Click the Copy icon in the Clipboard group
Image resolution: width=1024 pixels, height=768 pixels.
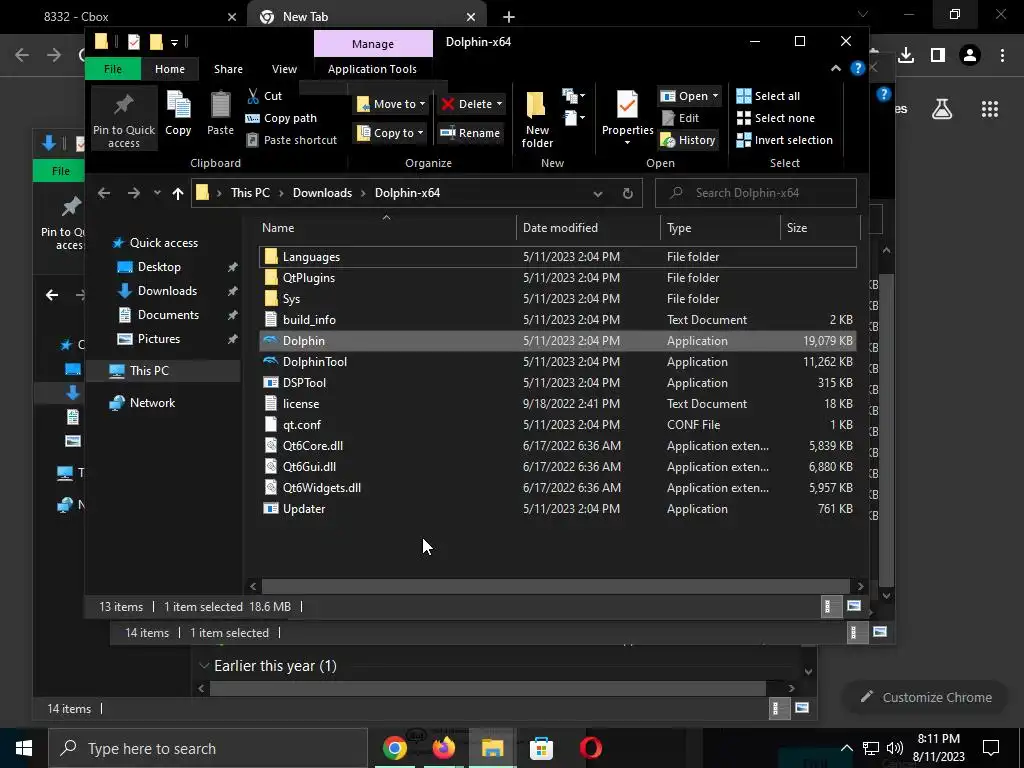[x=178, y=112]
